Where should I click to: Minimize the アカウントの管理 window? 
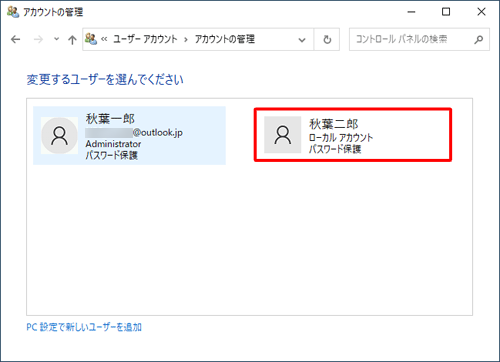pyautogui.click(x=412, y=12)
